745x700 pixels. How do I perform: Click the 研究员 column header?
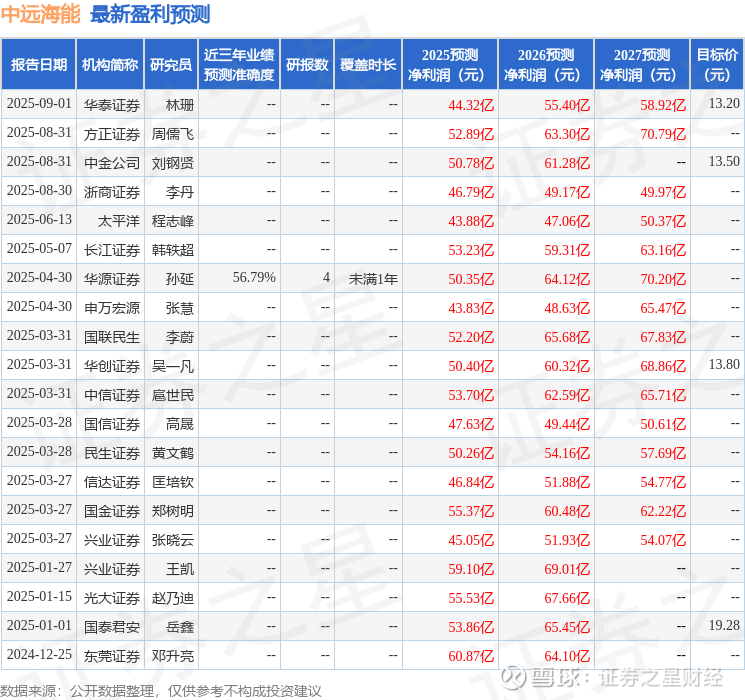click(171, 65)
